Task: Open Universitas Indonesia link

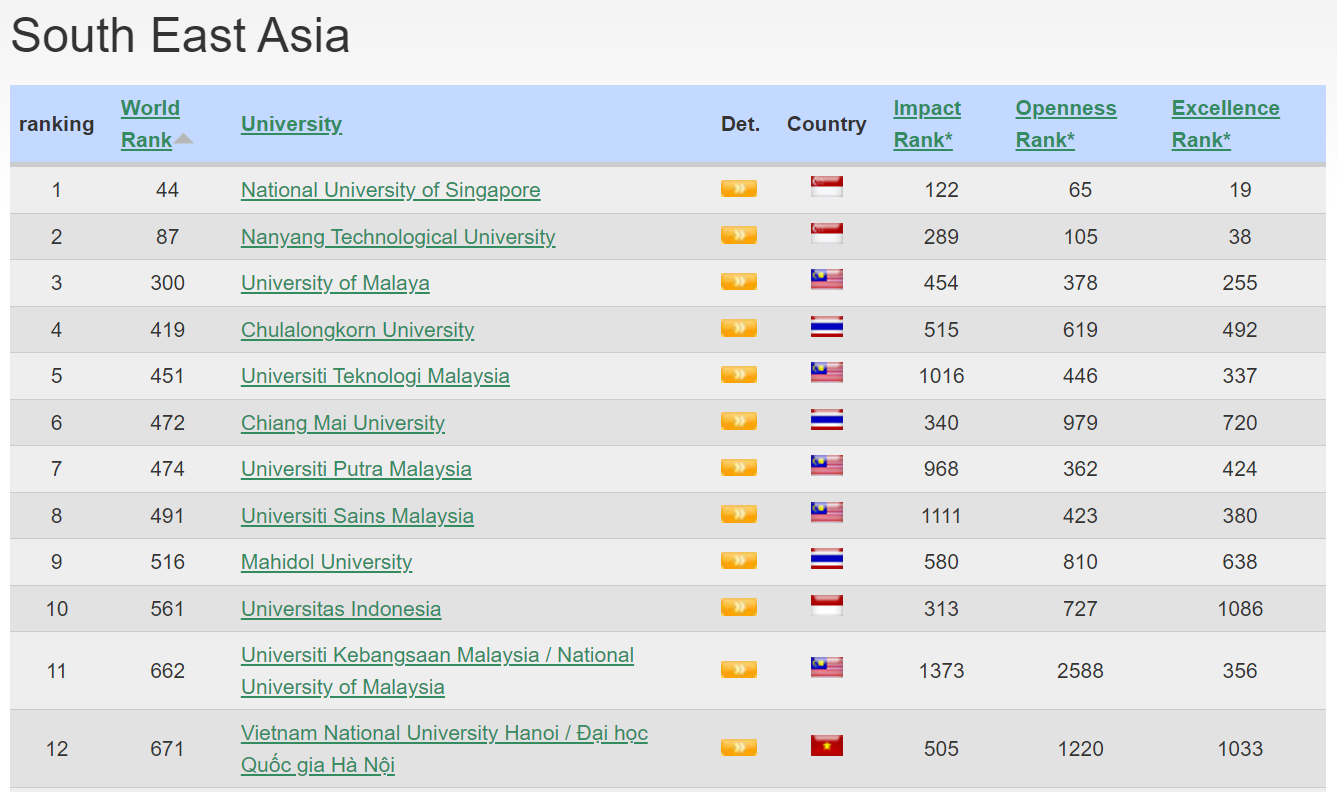Action: click(341, 609)
